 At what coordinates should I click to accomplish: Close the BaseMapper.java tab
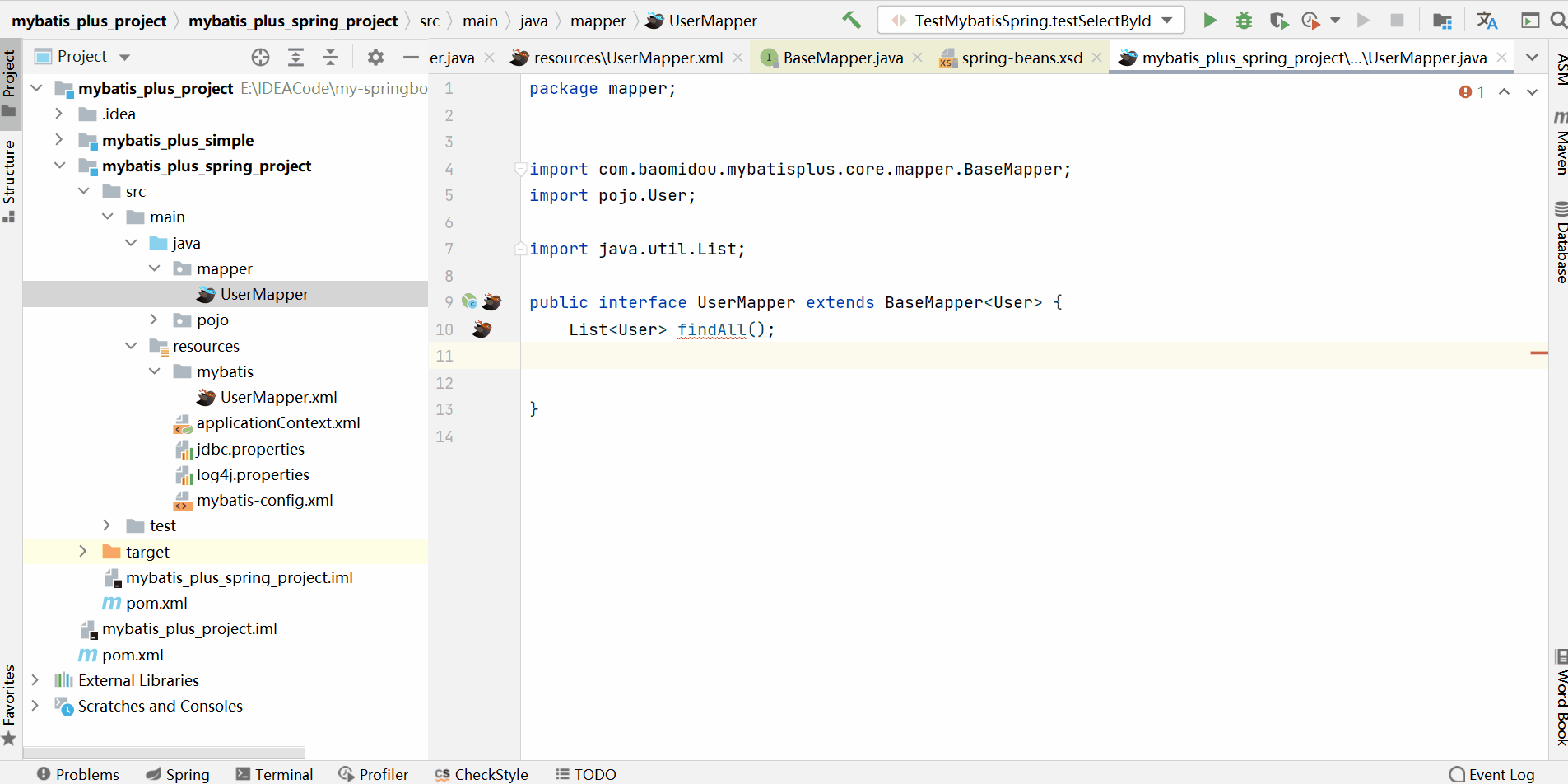pos(917,58)
